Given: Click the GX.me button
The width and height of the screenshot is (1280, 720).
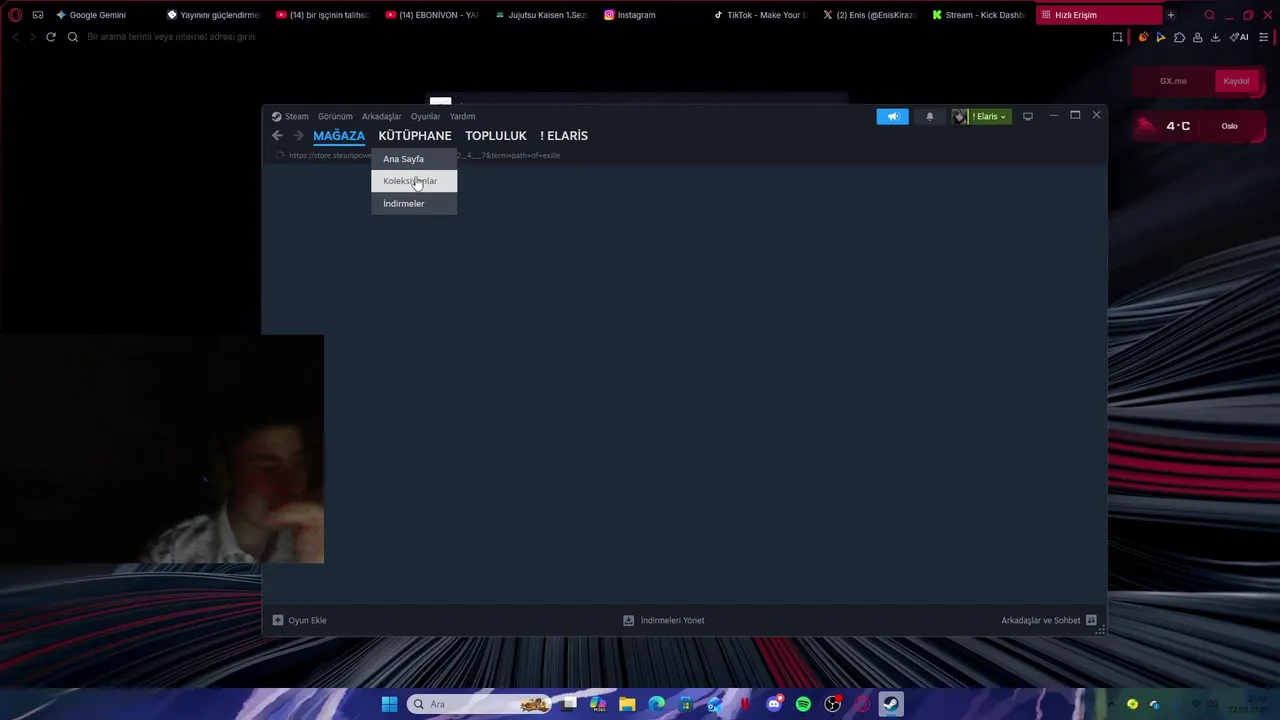Looking at the screenshot, I should (x=1173, y=81).
